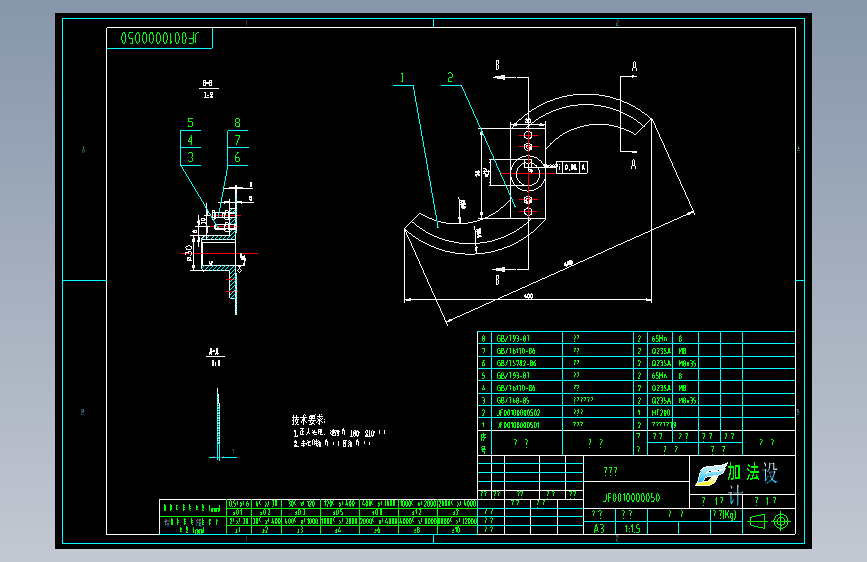Select the A-A section view title
This screenshot has width=867, height=562.
pyautogui.click(x=215, y=357)
